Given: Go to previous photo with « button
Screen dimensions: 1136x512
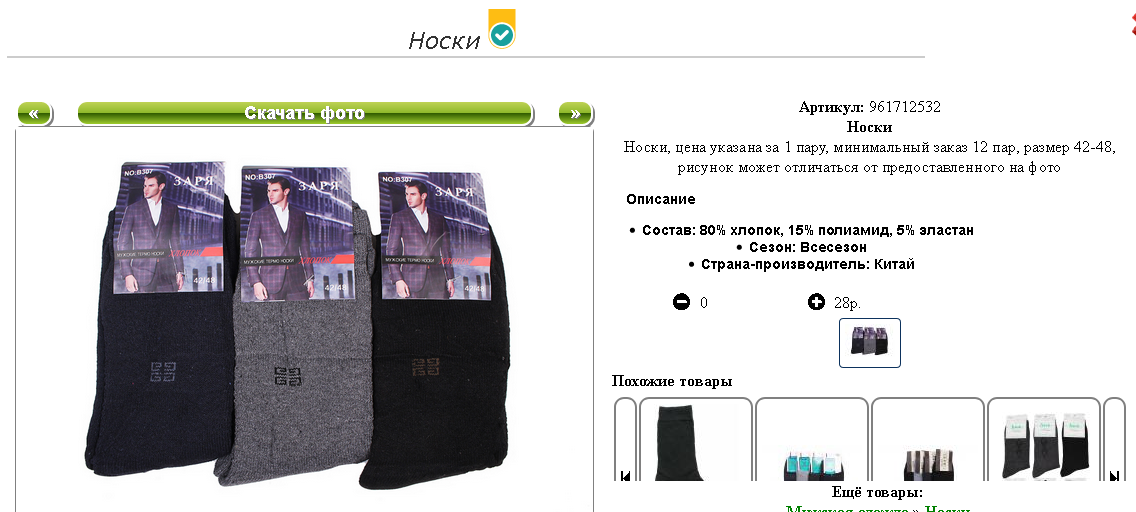Looking at the screenshot, I should point(34,114).
